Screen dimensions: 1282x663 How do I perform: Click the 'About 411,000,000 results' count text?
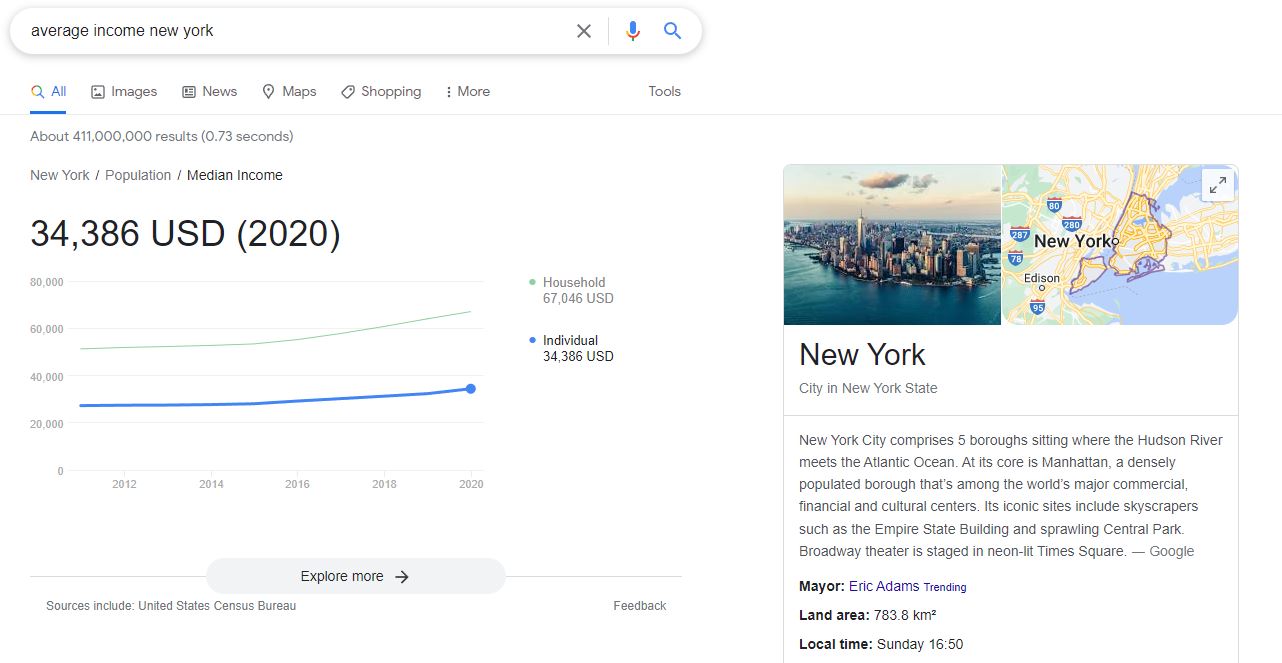[x=162, y=136]
